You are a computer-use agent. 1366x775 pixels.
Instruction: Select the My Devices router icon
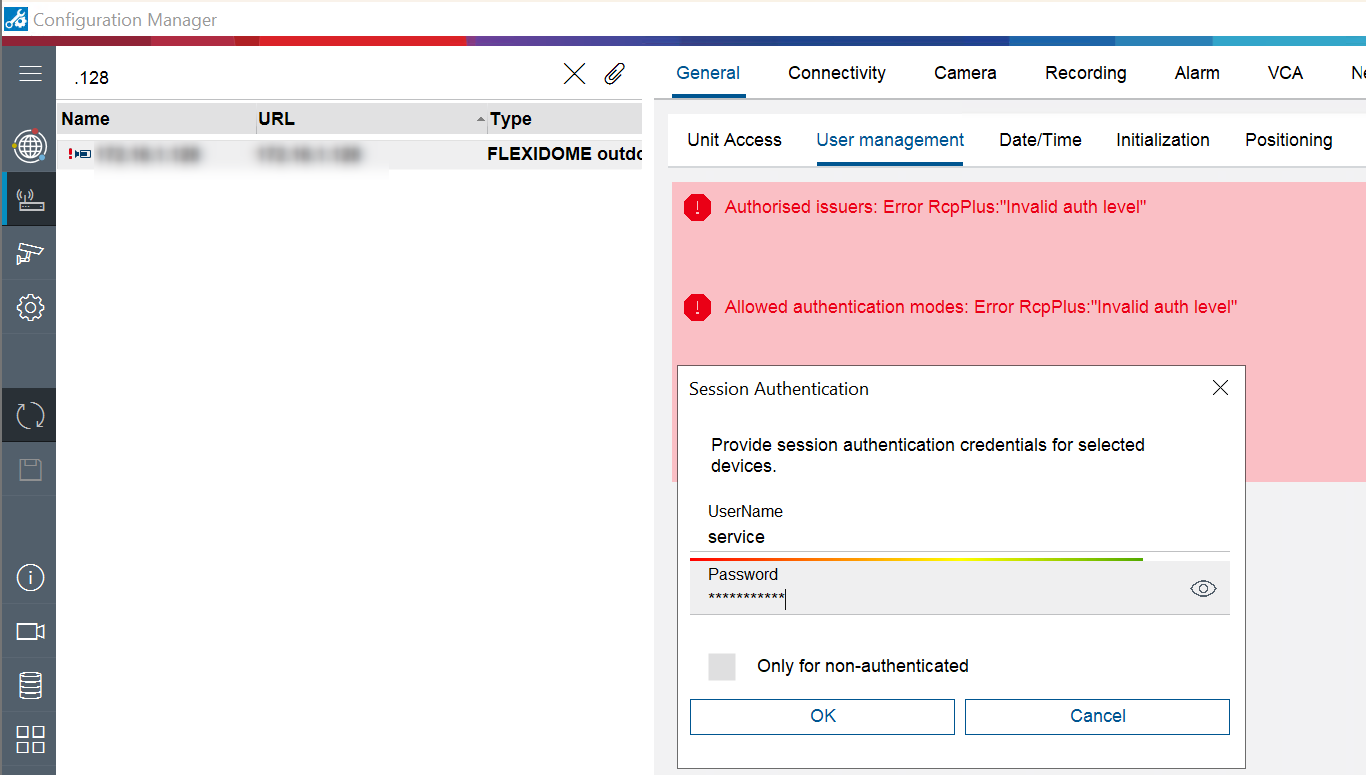[x=30, y=199]
